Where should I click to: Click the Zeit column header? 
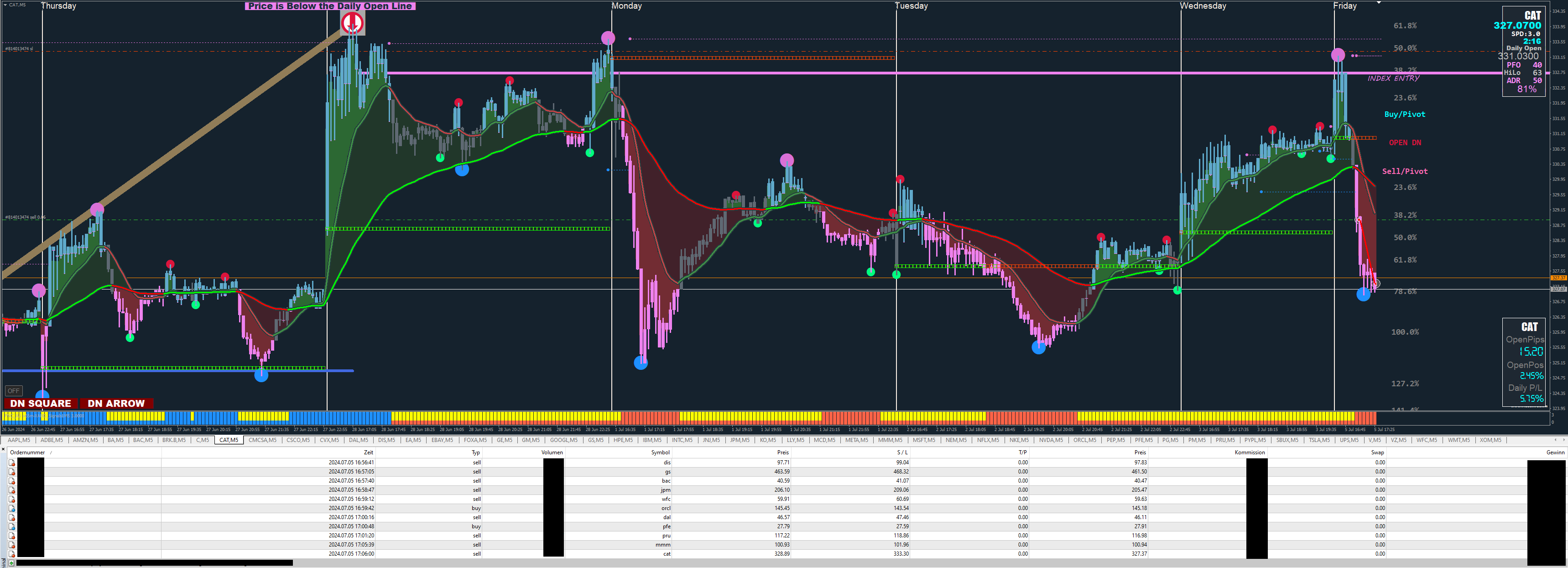[368, 452]
